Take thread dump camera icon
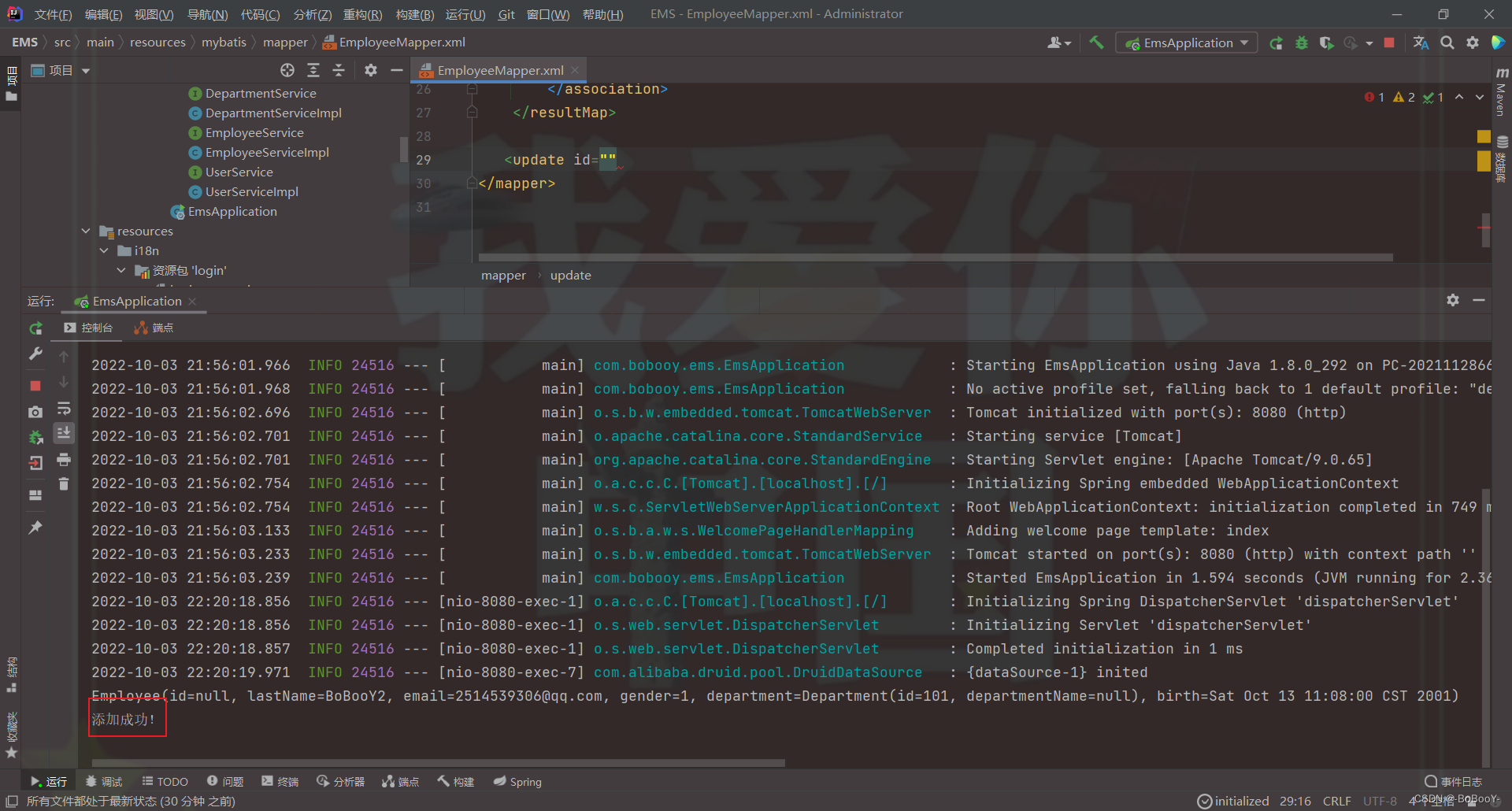This screenshot has width=1512, height=811. pos(35,412)
